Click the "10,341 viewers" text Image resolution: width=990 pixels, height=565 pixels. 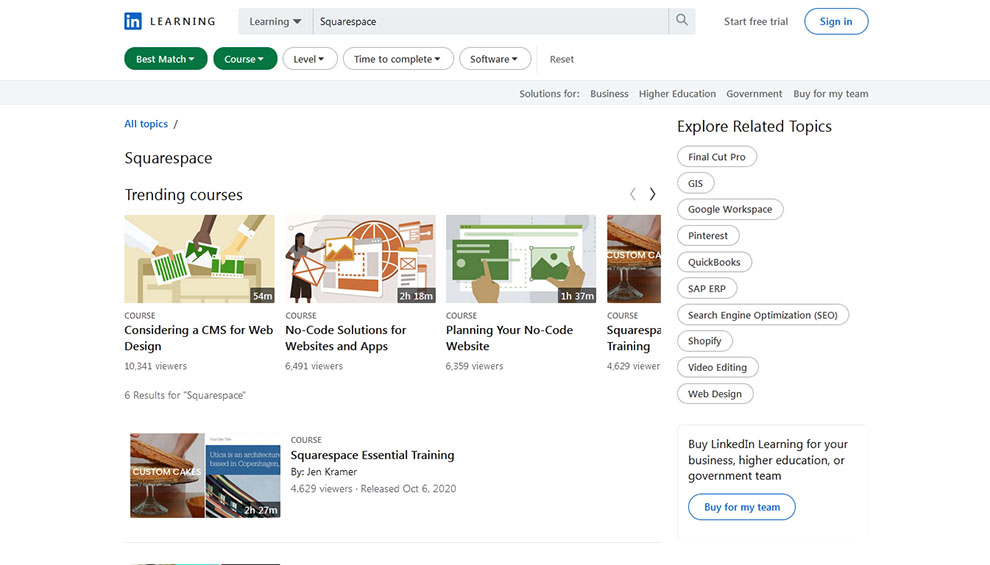coord(155,366)
